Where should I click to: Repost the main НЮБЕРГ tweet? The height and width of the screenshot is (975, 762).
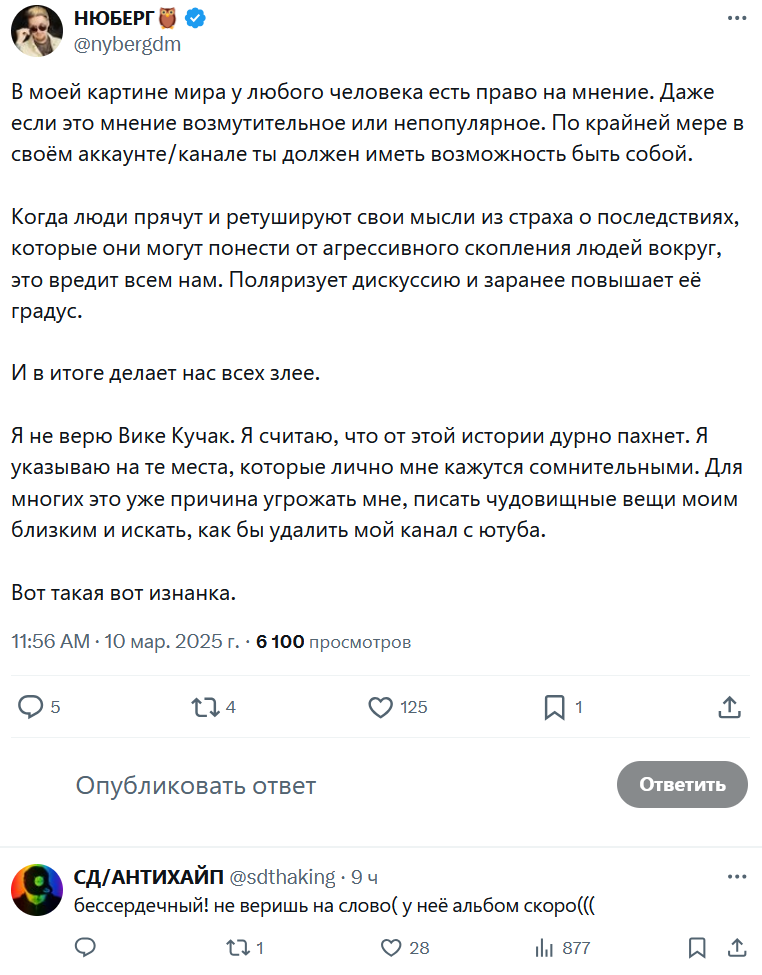point(205,707)
